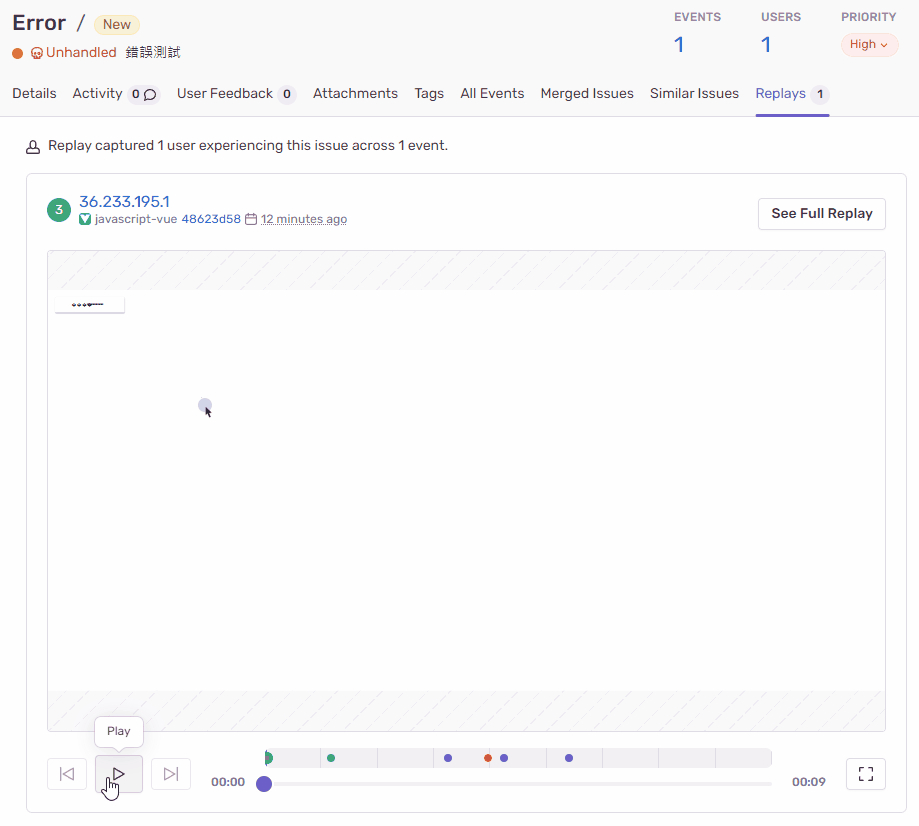
Task: Switch to the Details tab
Action: click(x=34, y=93)
